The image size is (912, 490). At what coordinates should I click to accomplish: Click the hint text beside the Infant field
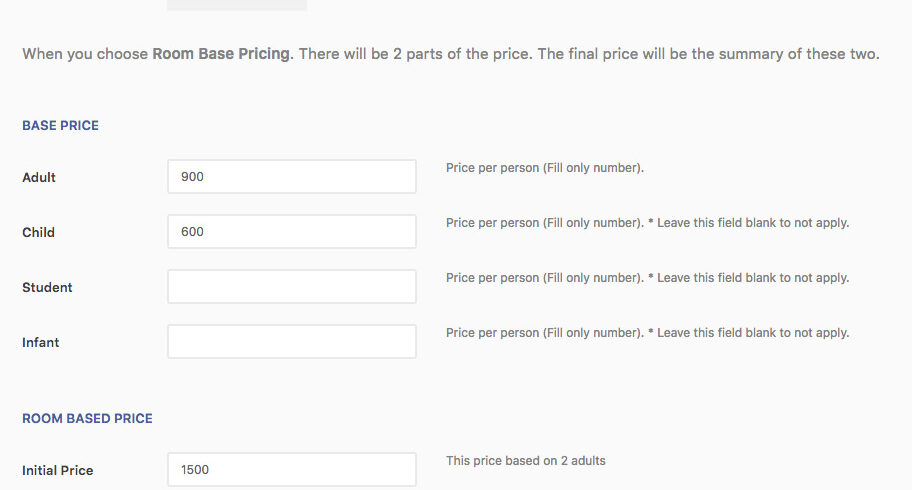647,333
